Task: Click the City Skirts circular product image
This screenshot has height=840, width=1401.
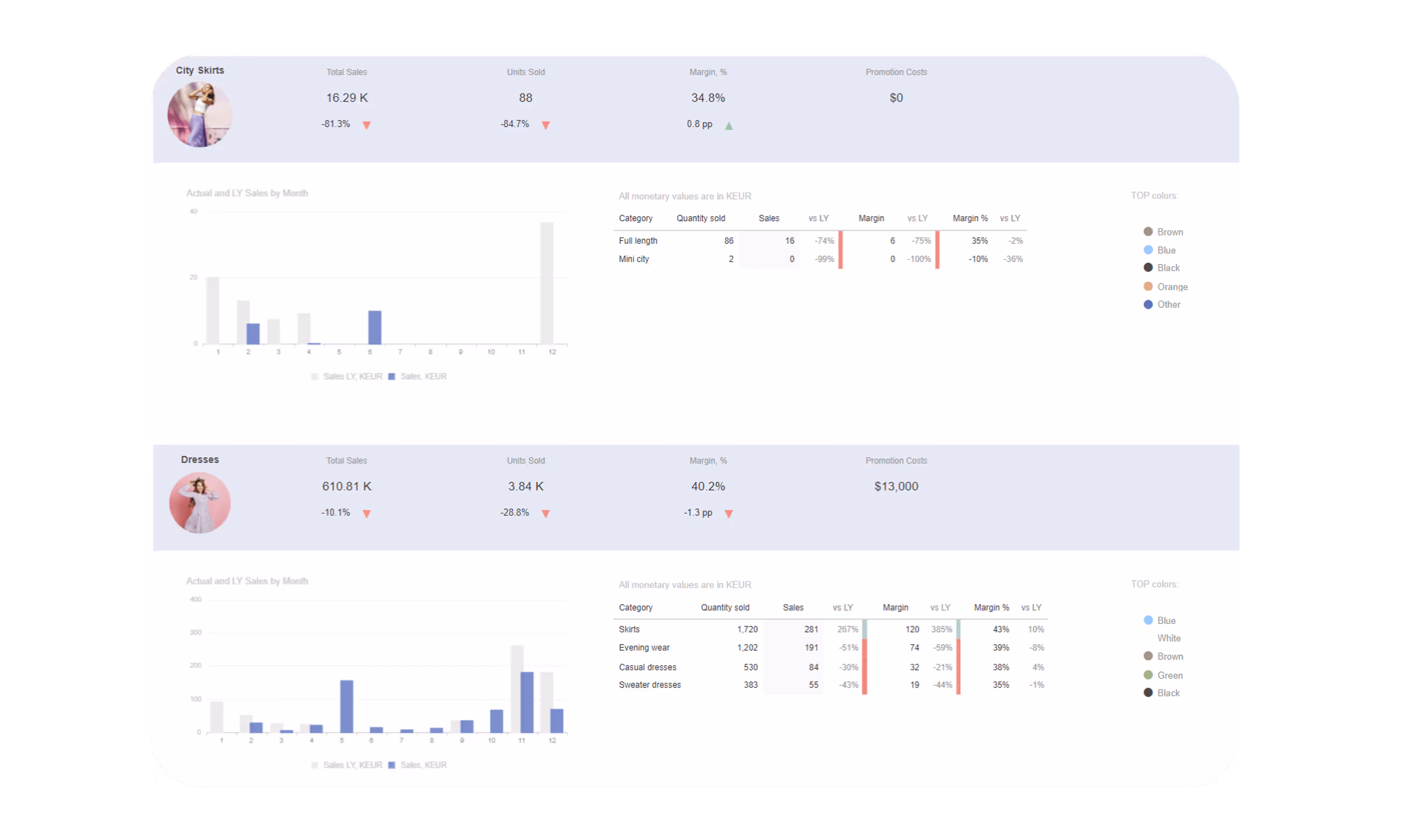Action: (200, 115)
